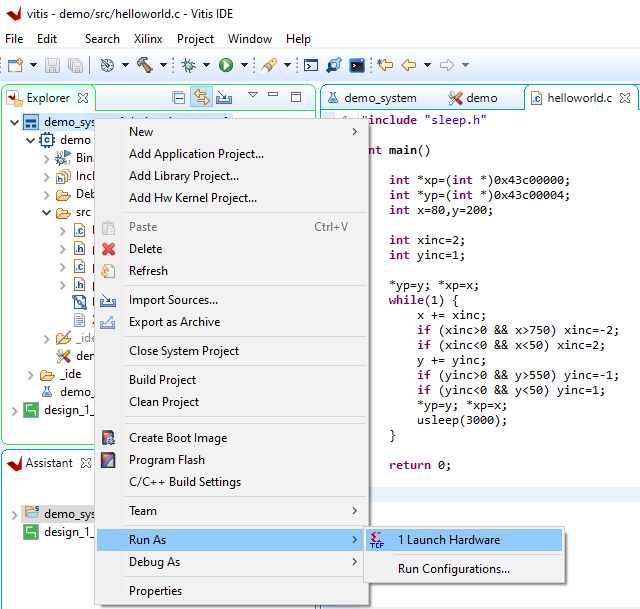The width and height of the screenshot is (640, 609).
Task: Open the Xilinx menu in menu bar
Action: pyautogui.click(x=148, y=39)
